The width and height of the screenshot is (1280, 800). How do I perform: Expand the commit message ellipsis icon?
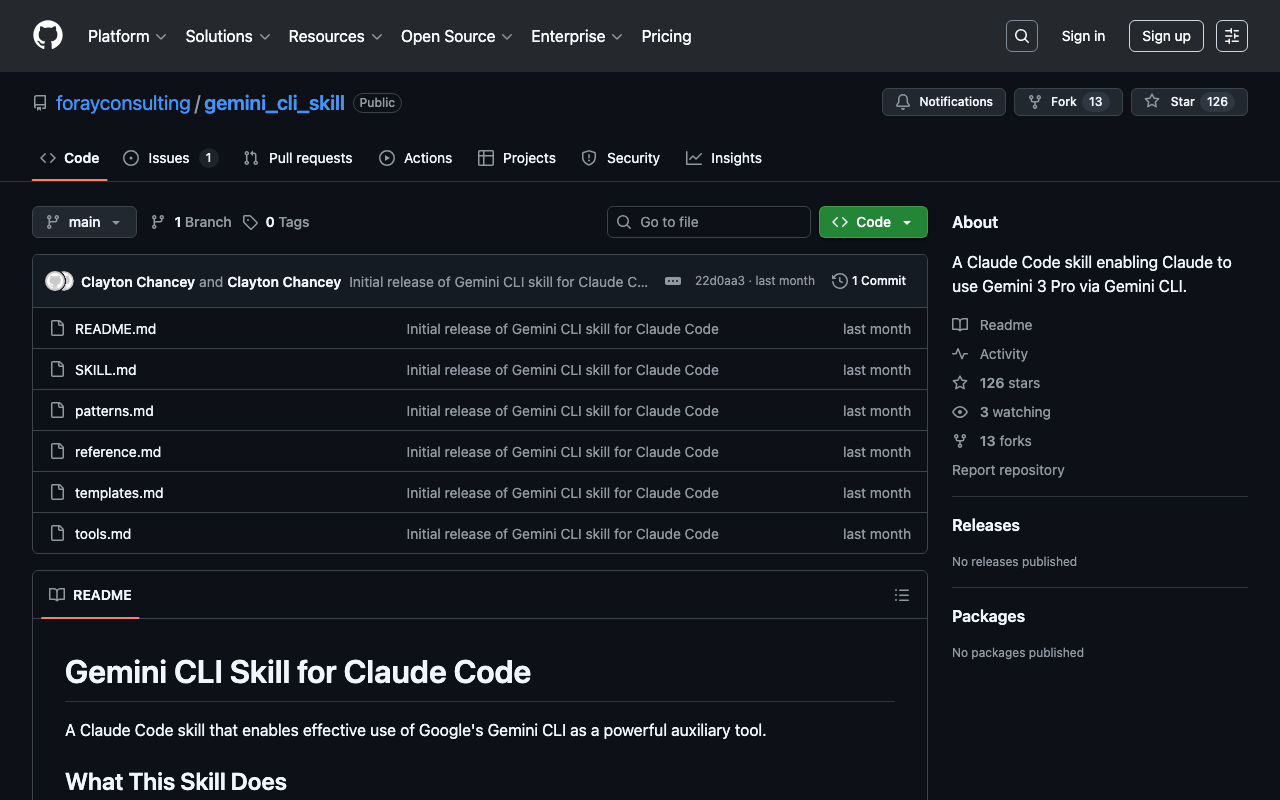tap(673, 281)
